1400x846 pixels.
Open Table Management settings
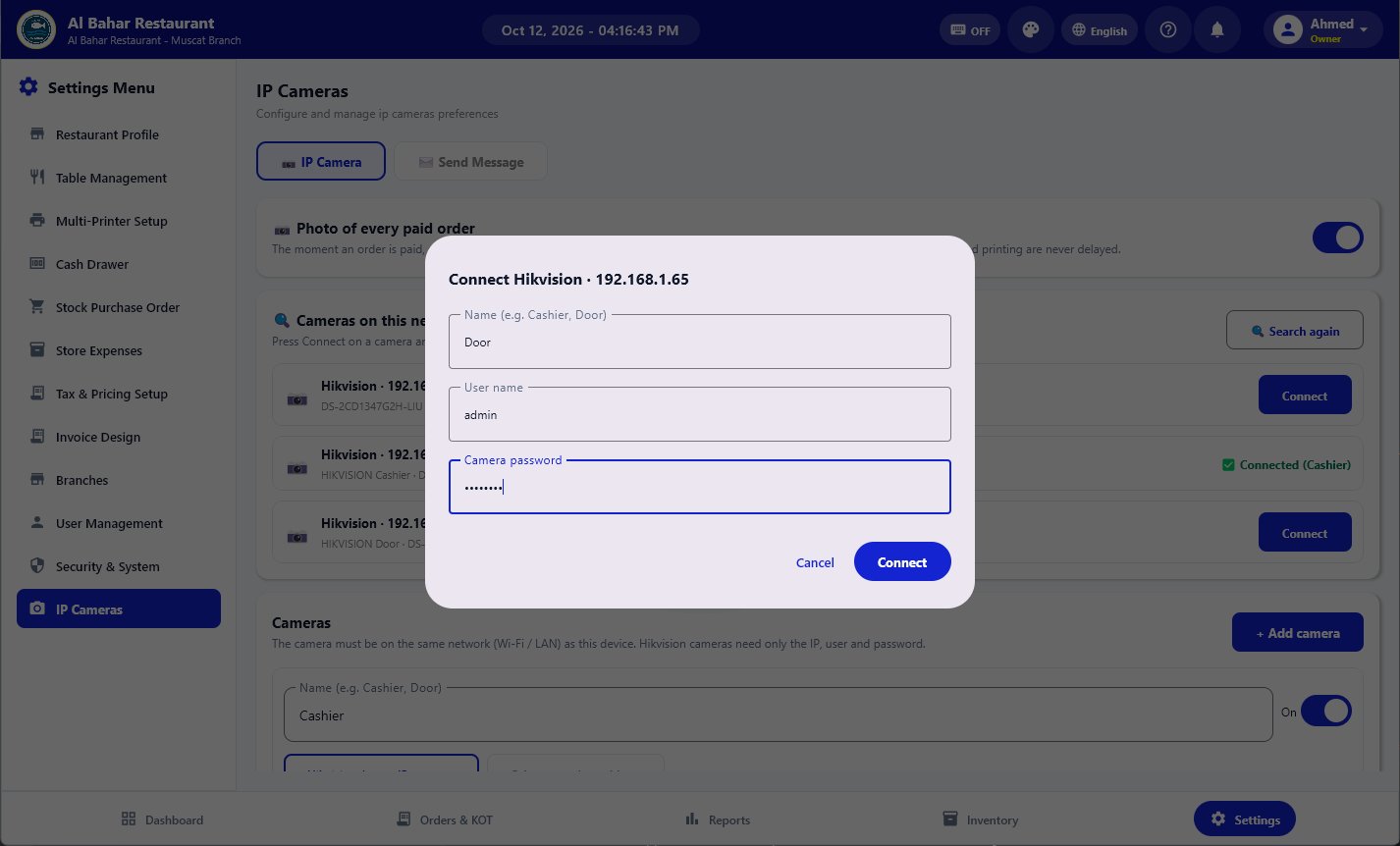coord(119,178)
